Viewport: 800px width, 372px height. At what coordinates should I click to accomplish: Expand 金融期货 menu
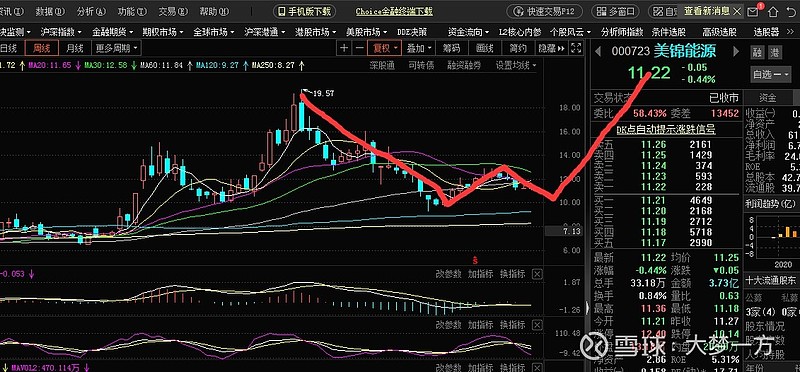point(112,32)
